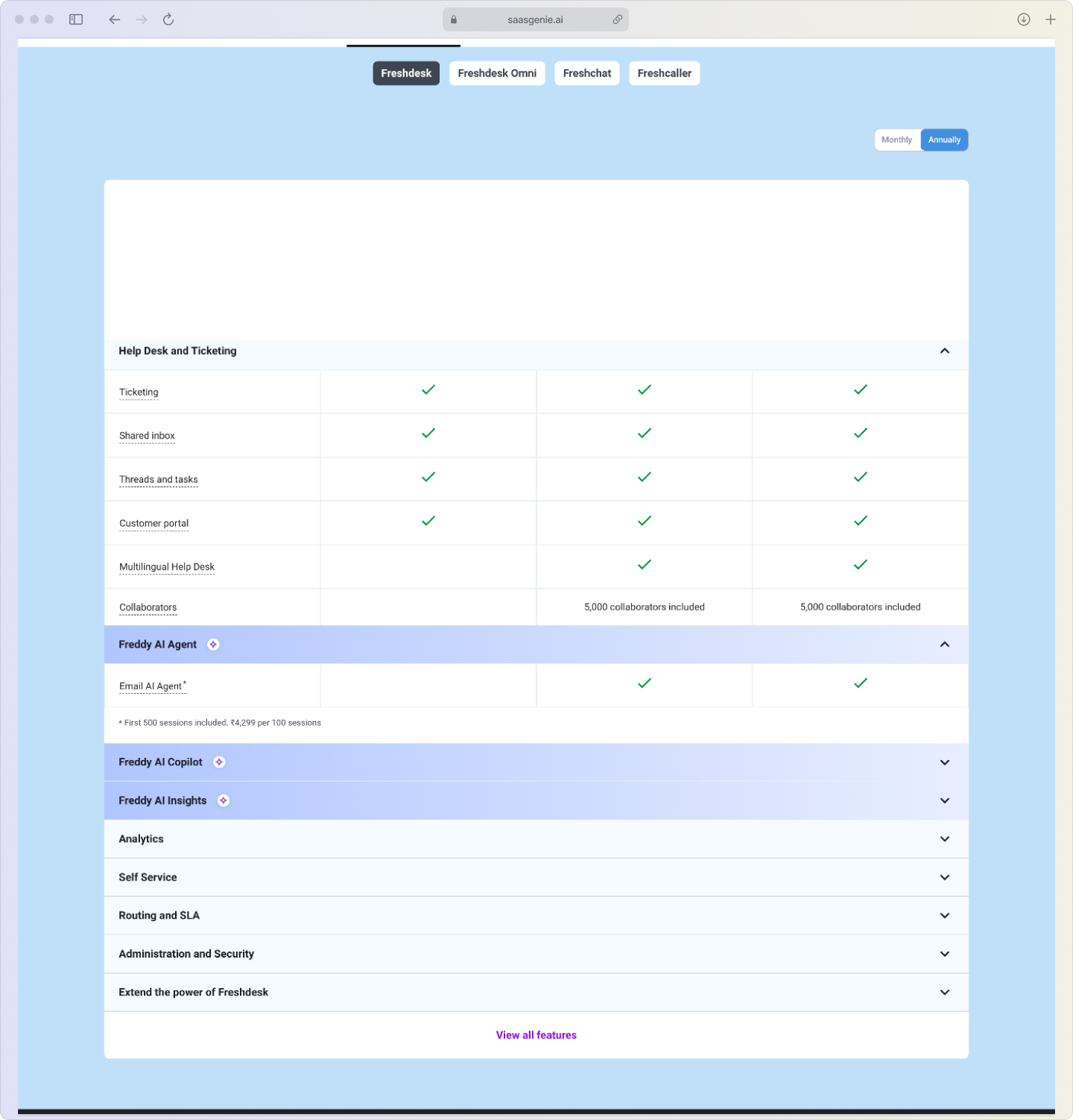Select the Freshdesk Omni tab

[x=497, y=73]
